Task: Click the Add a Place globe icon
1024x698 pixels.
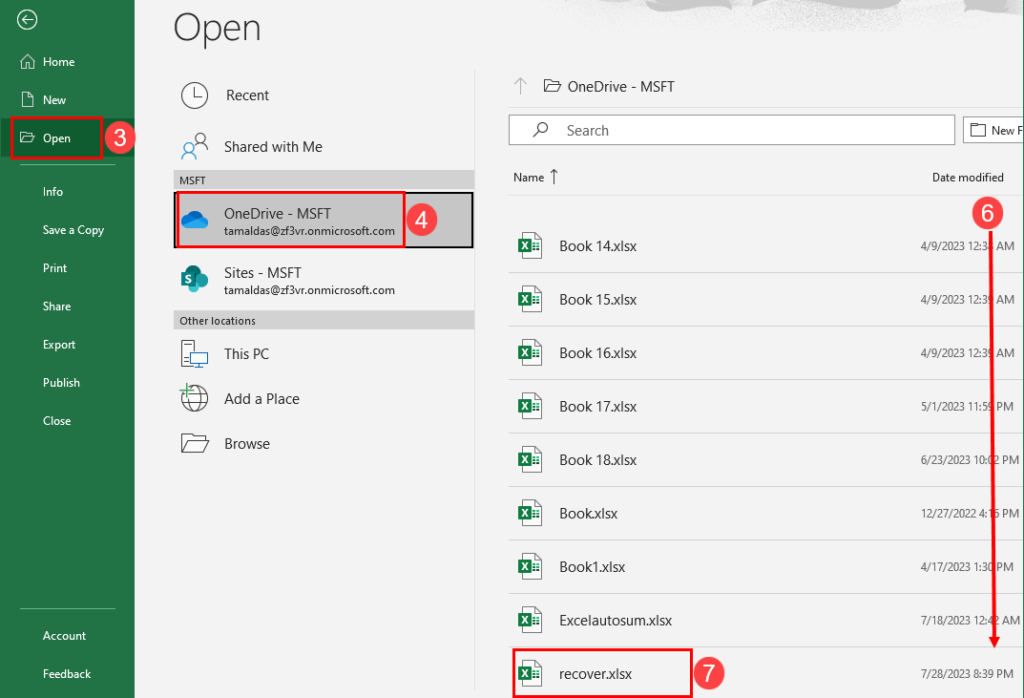Action: pyautogui.click(x=195, y=398)
